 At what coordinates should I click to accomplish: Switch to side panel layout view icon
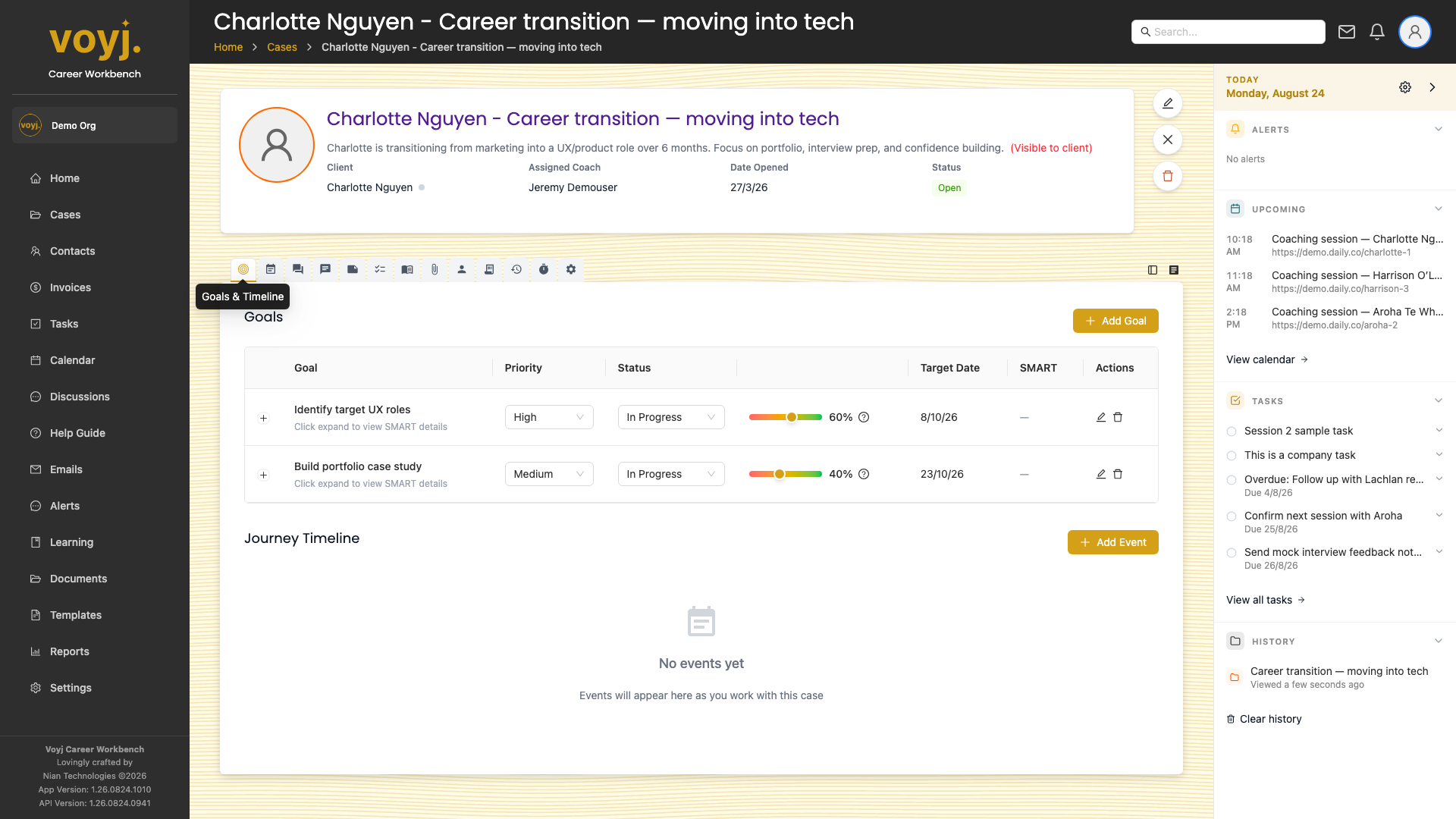[x=1153, y=270]
